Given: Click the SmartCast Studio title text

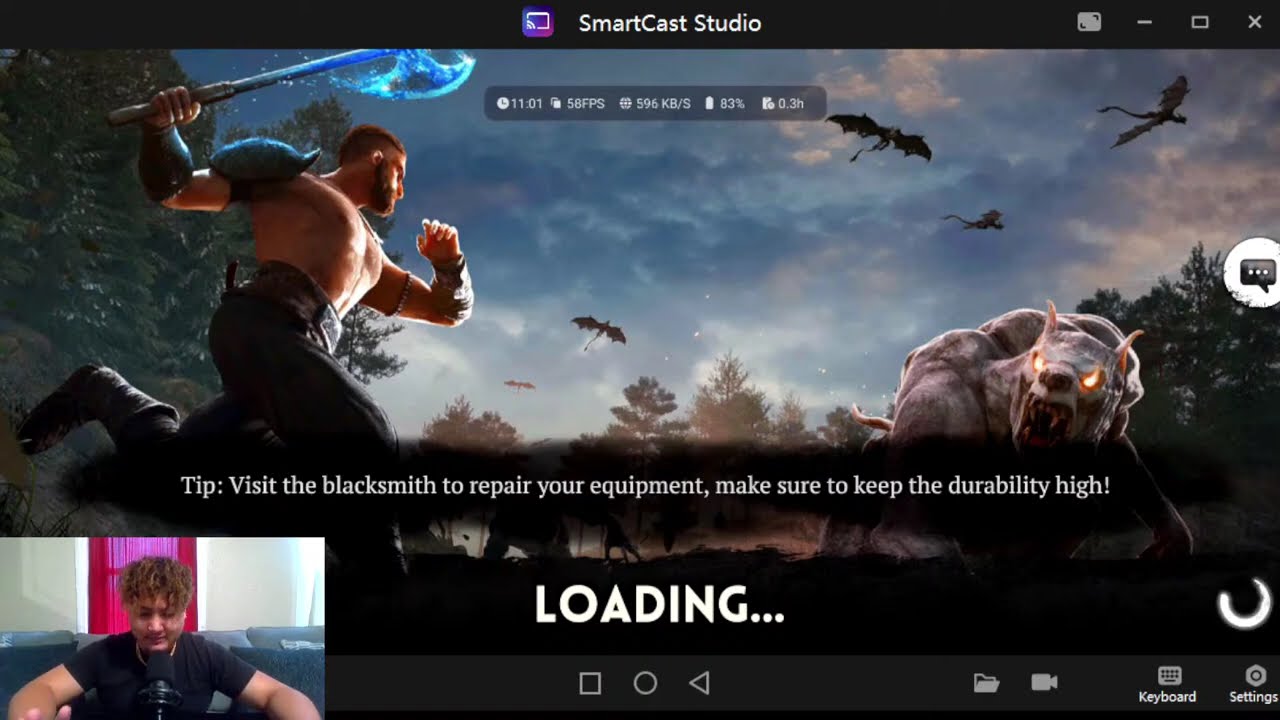Looking at the screenshot, I should pos(670,23).
